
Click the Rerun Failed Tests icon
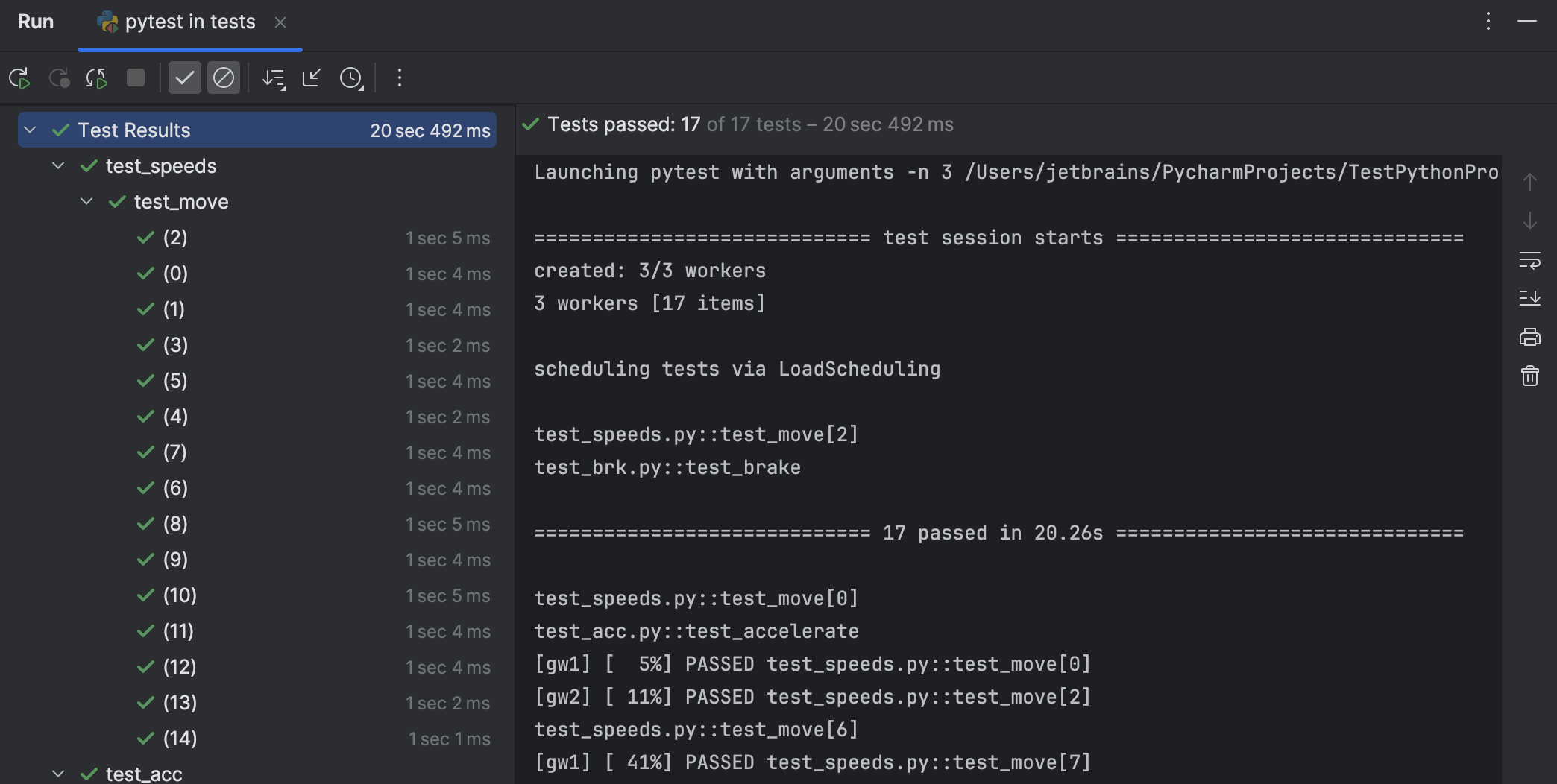[x=59, y=78]
